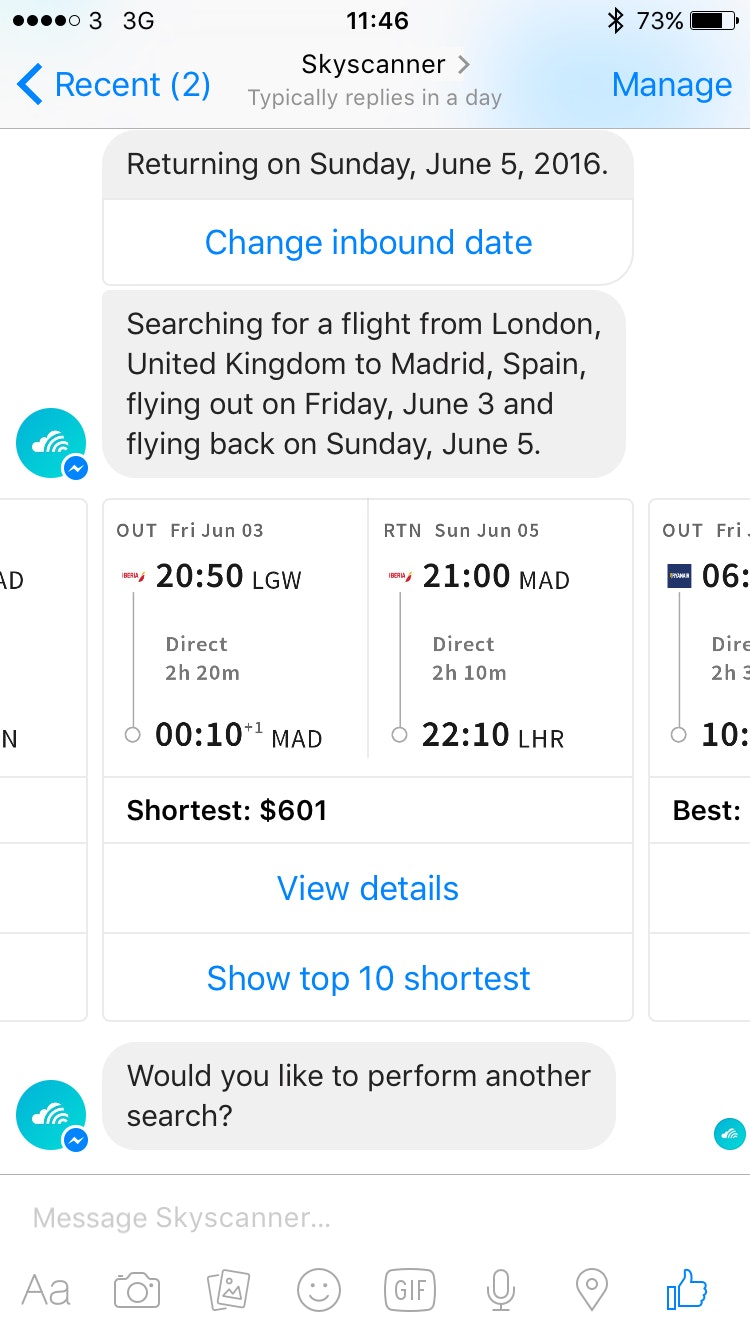Screen dimensions: 750x1334
Task: Open the camera icon to take a photo
Action: coord(137,1289)
